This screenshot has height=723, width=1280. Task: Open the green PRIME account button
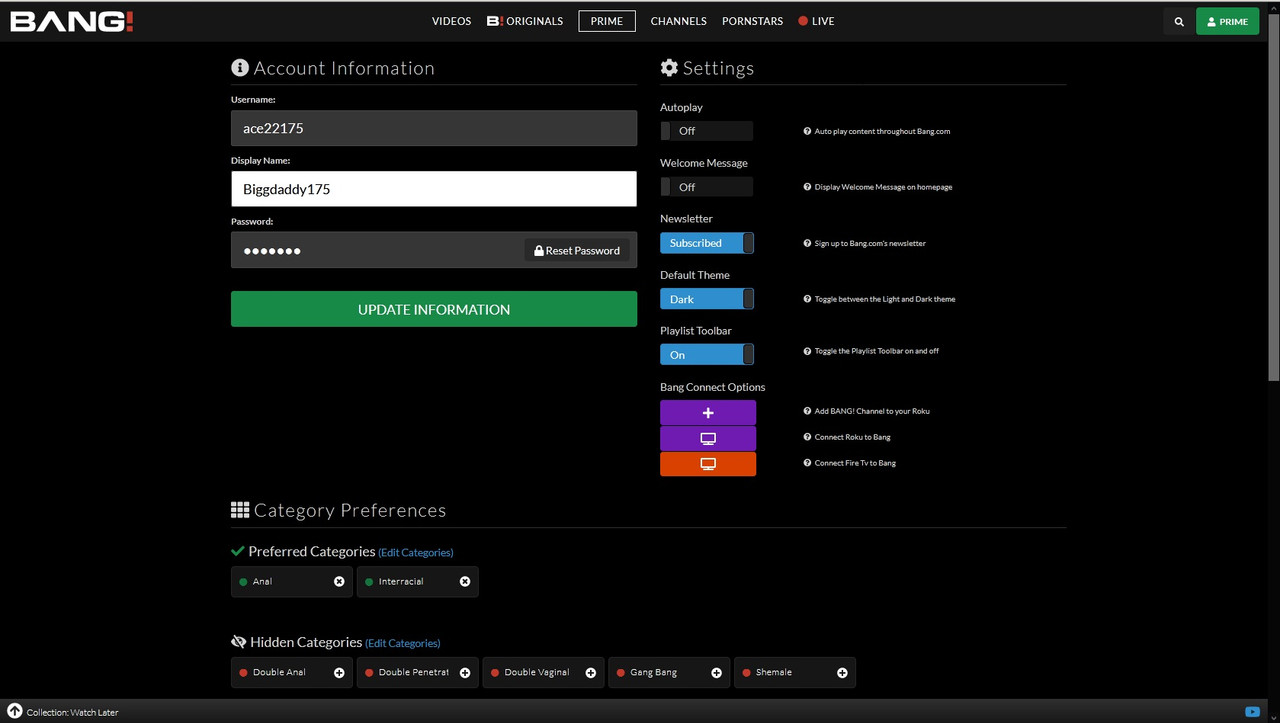coord(1227,21)
